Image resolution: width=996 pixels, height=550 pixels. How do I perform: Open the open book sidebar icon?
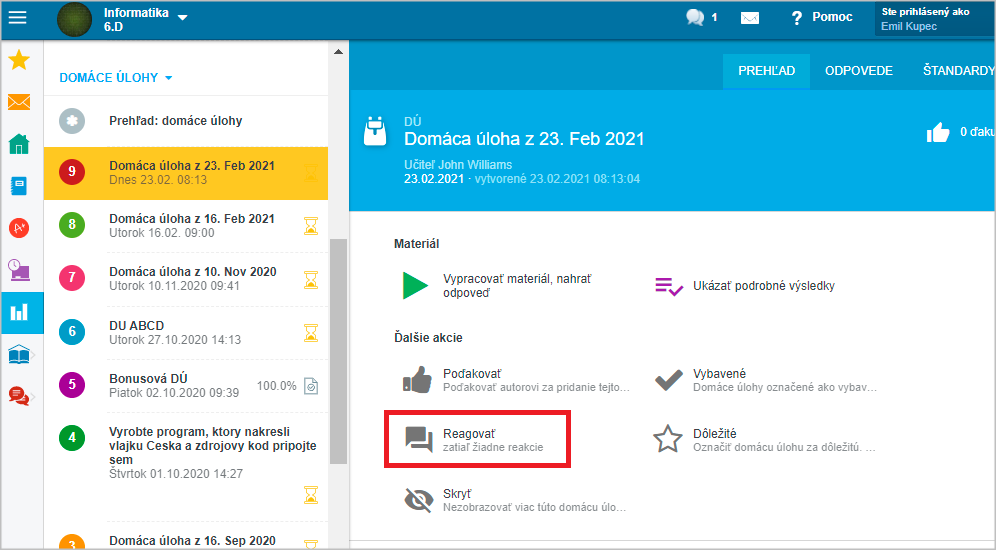pyautogui.click(x=19, y=354)
